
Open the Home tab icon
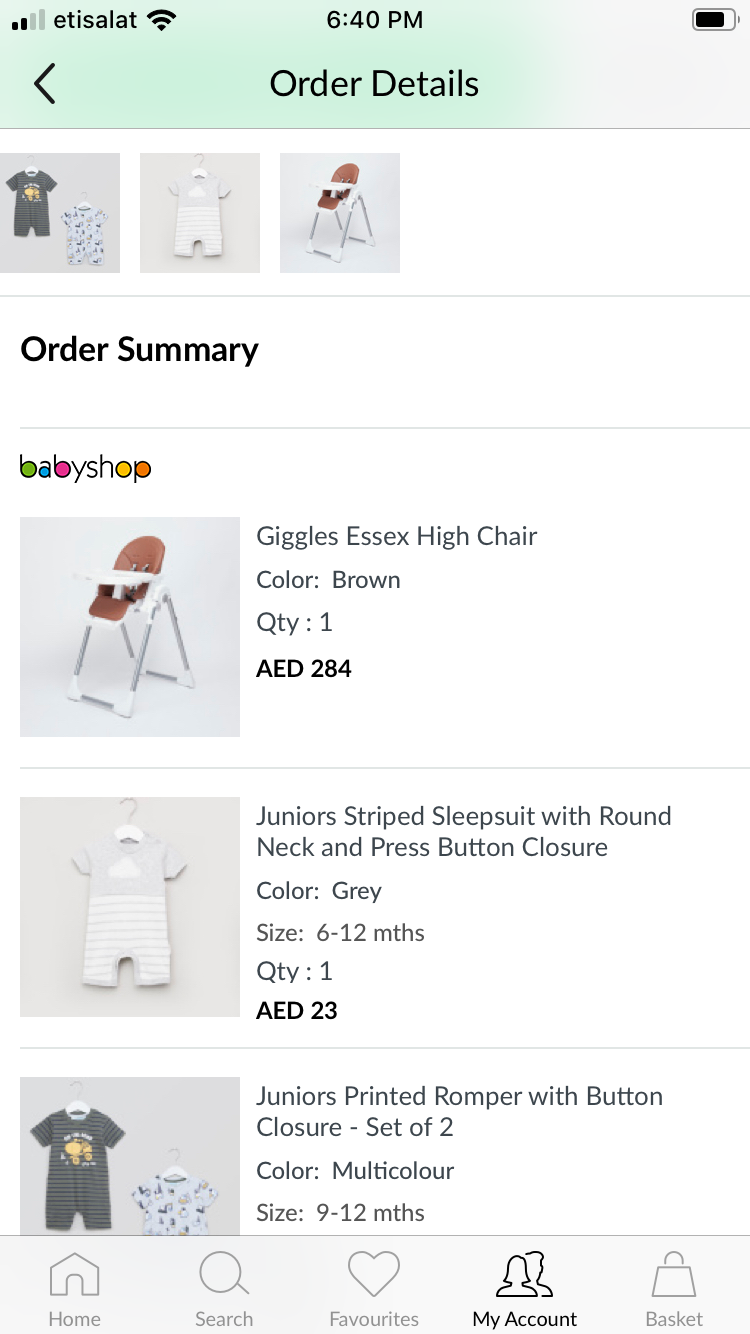click(74, 1276)
